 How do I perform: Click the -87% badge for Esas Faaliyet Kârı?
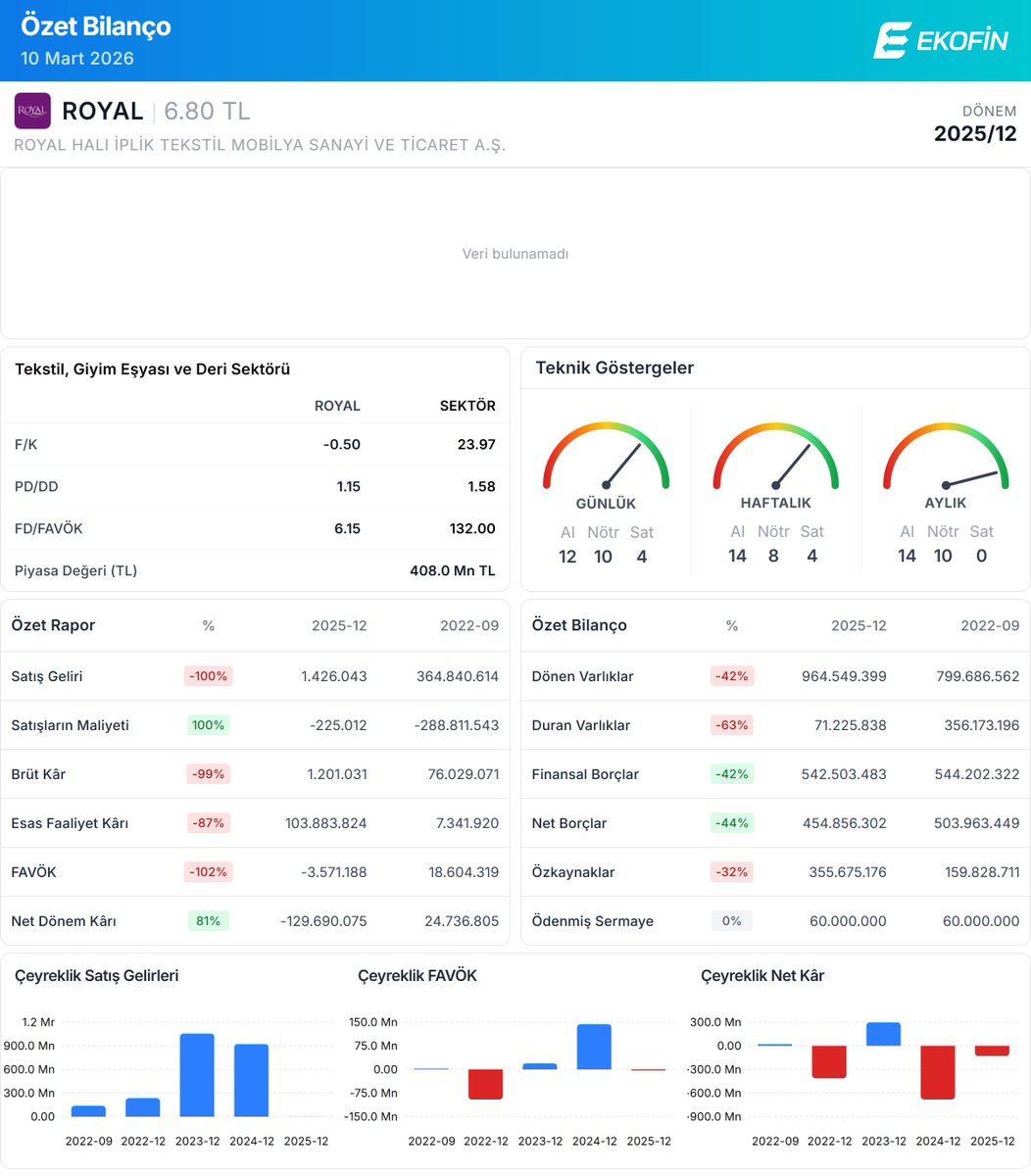pos(208,823)
